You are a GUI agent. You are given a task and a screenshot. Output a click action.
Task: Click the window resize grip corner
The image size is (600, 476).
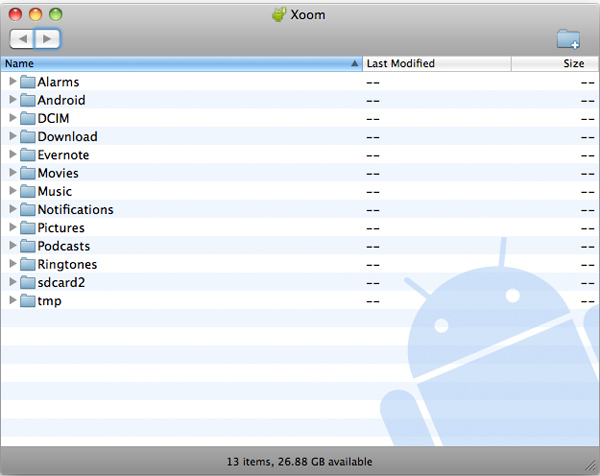click(592, 466)
